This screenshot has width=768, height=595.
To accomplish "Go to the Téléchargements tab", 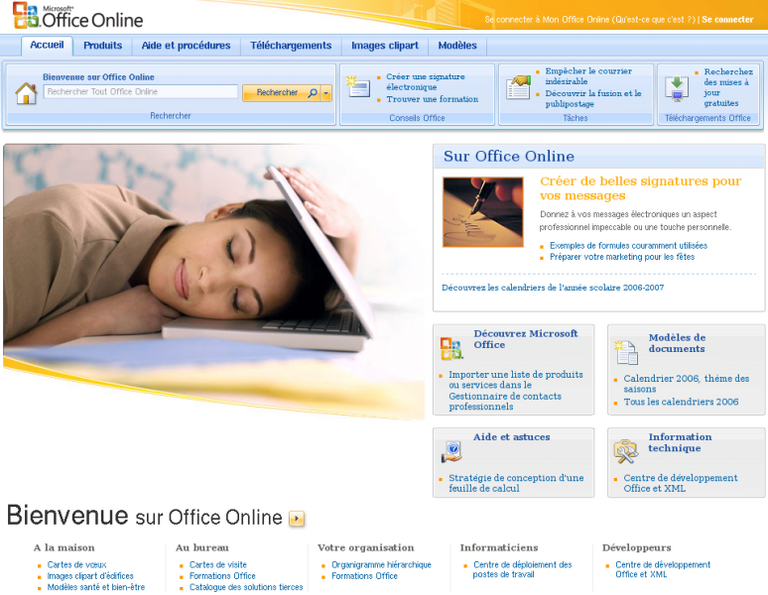I will (x=291, y=46).
